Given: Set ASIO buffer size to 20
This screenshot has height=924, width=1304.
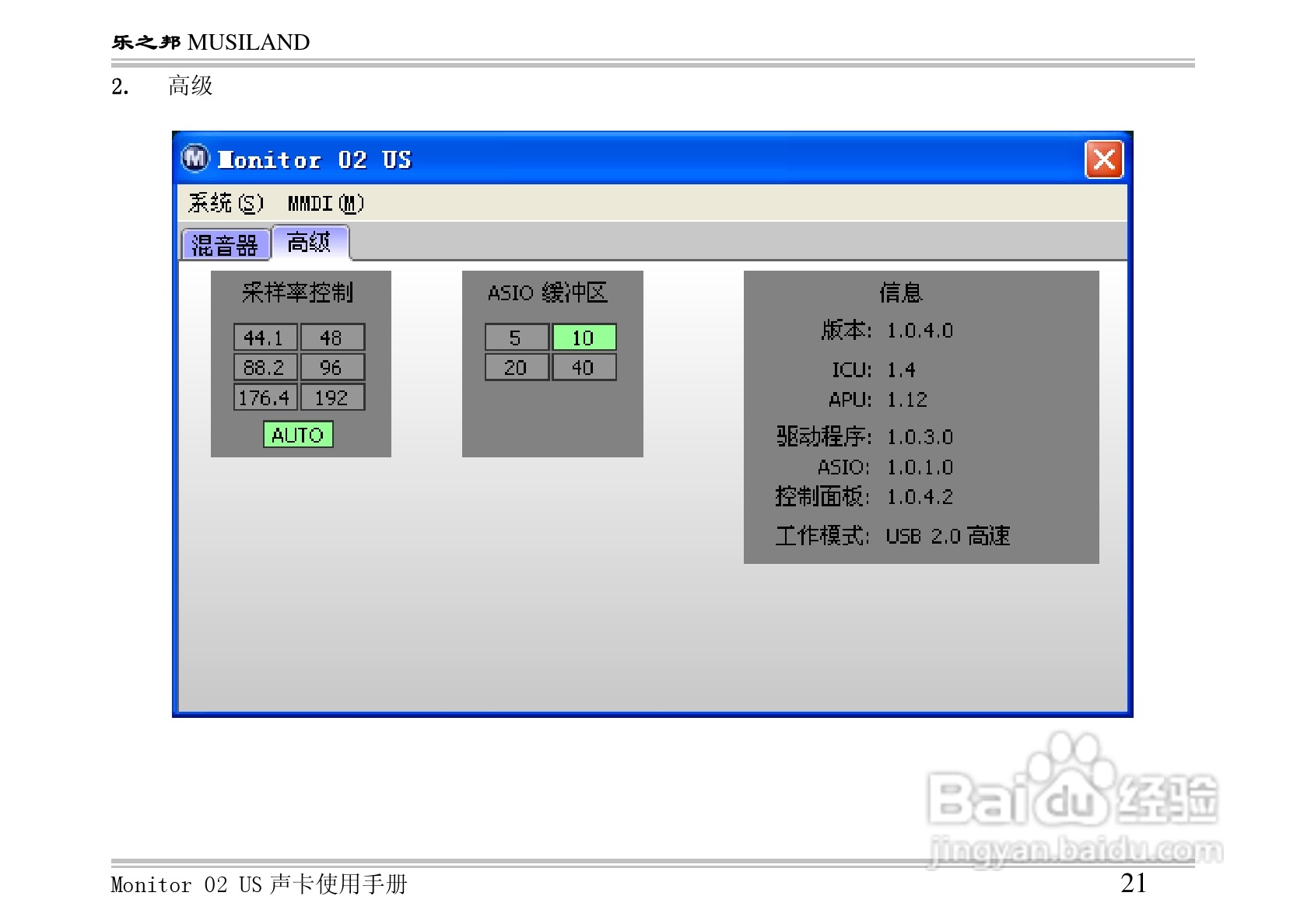Looking at the screenshot, I should (x=516, y=367).
